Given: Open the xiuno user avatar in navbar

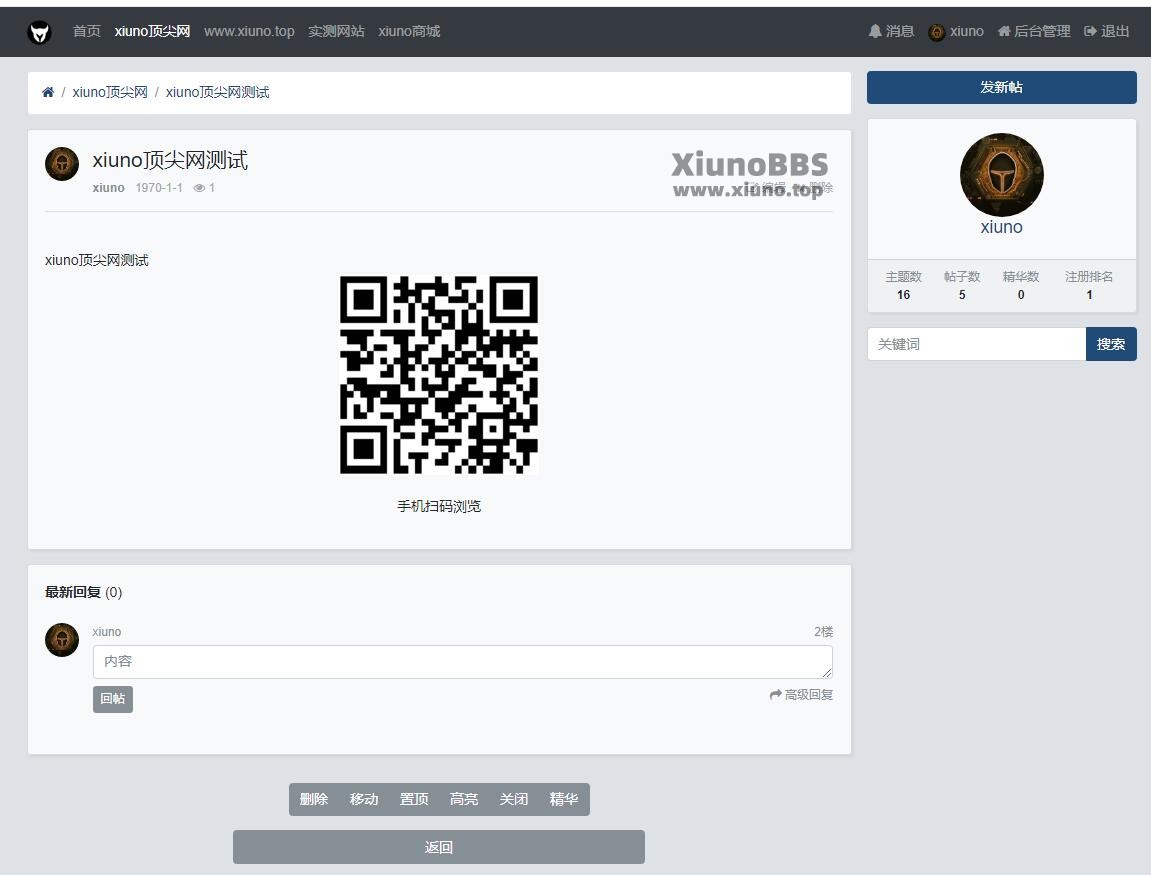Looking at the screenshot, I should (937, 32).
